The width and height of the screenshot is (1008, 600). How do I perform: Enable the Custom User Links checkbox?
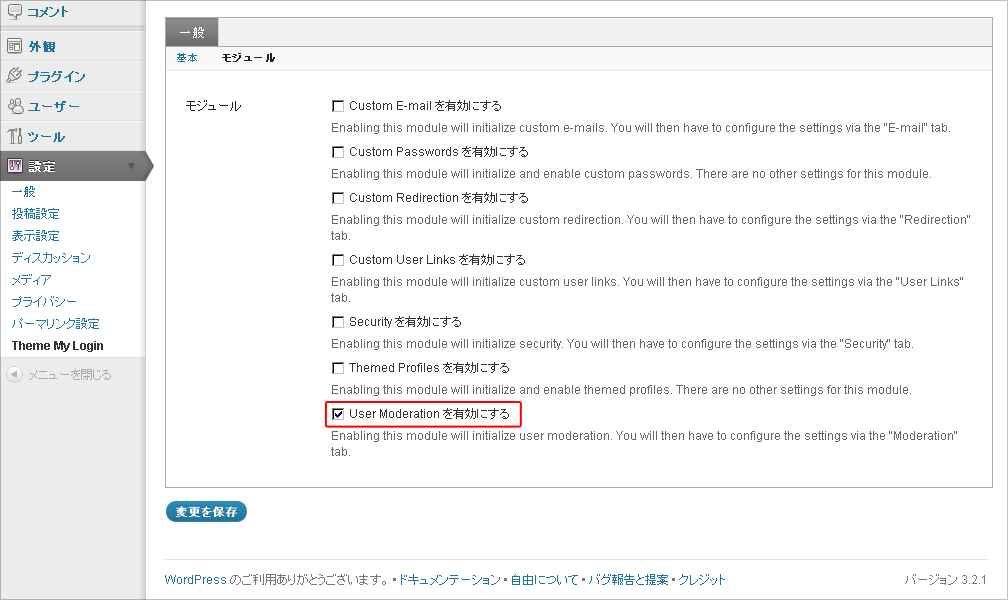338,260
